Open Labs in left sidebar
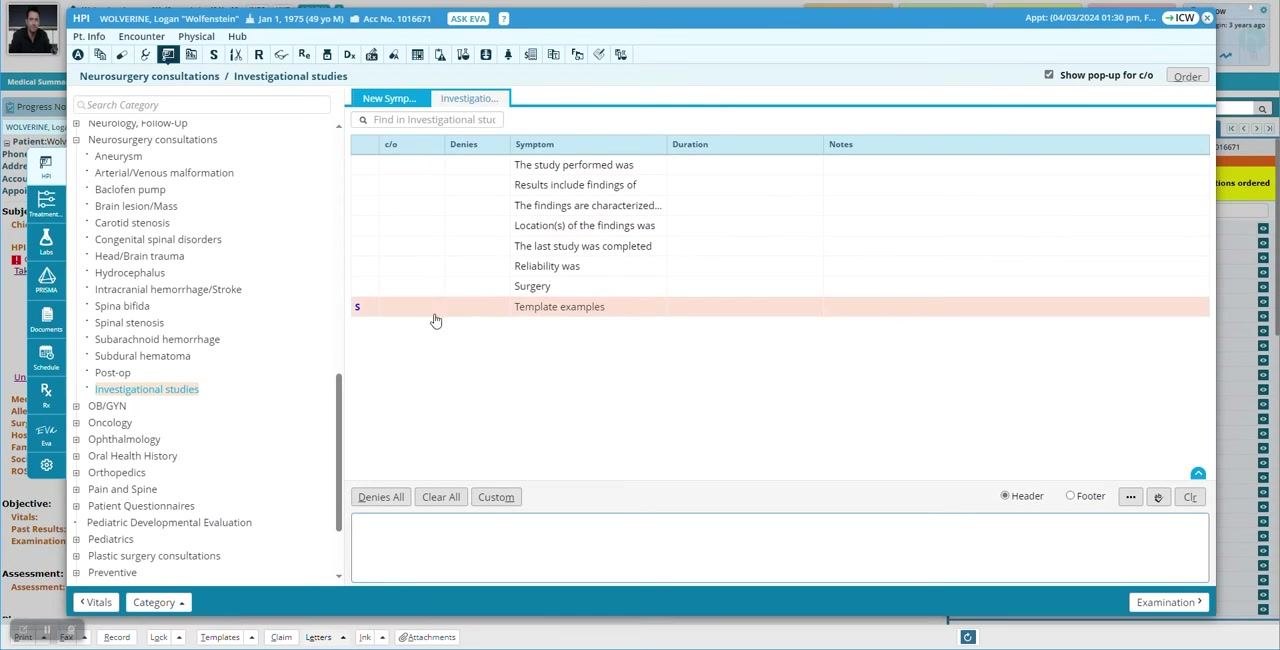The height and width of the screenshot is (650, 1280). (x=46, y=242)
